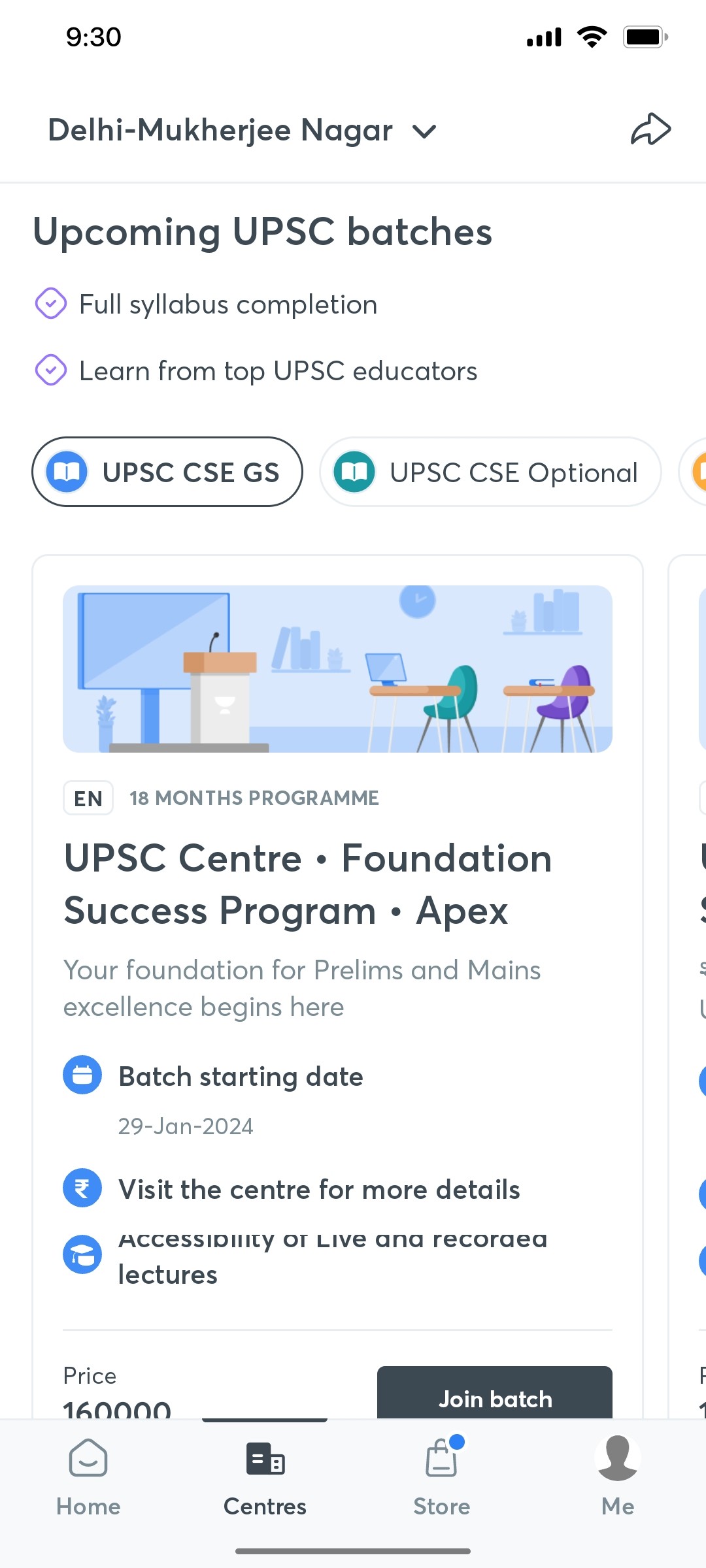Tap the share icon

coord(652,129)
